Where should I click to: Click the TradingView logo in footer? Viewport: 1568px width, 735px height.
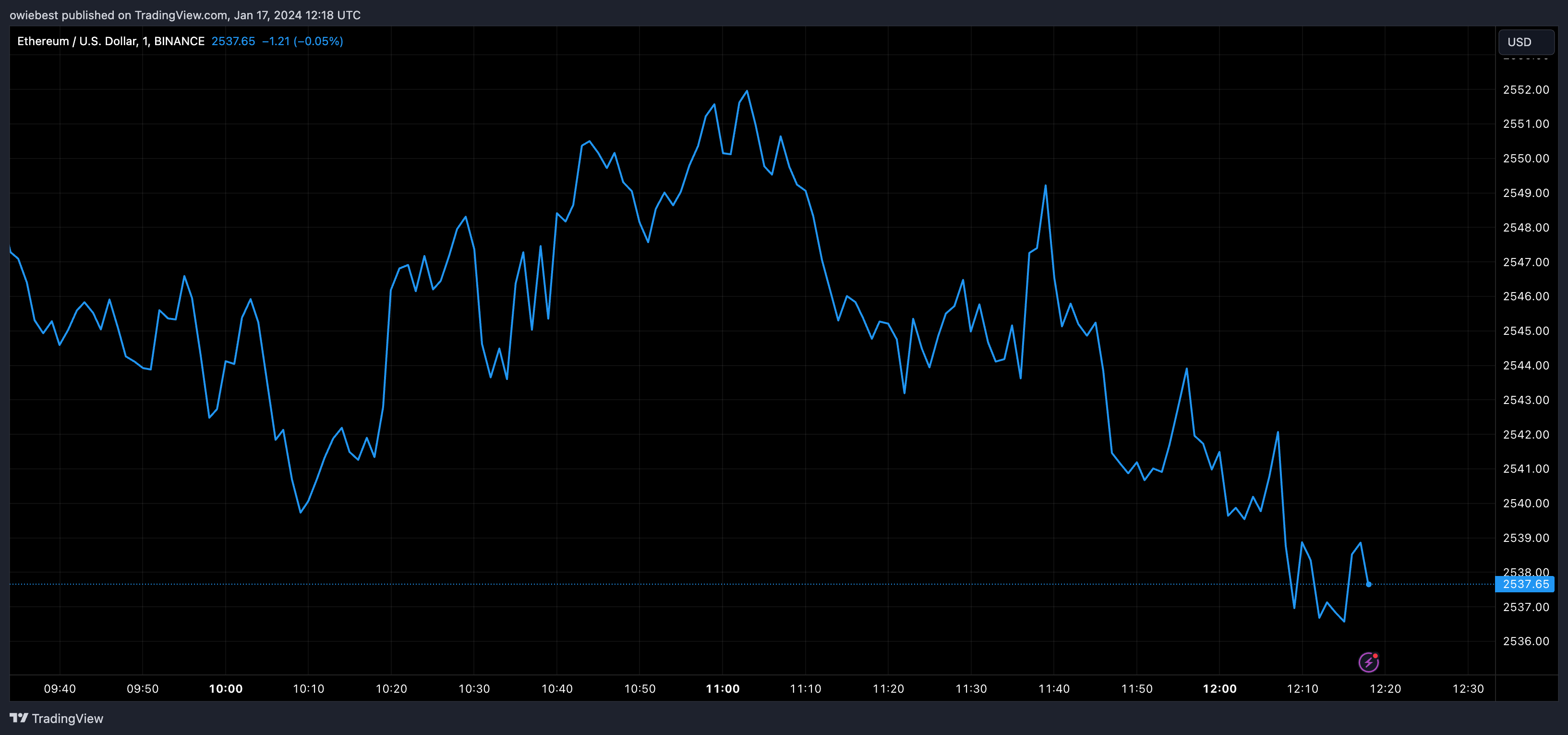click(57, 719)
